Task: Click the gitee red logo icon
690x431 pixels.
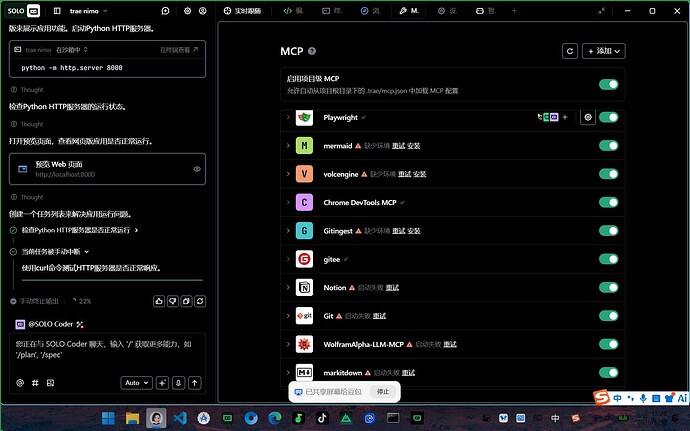Action: click(304, 259)
